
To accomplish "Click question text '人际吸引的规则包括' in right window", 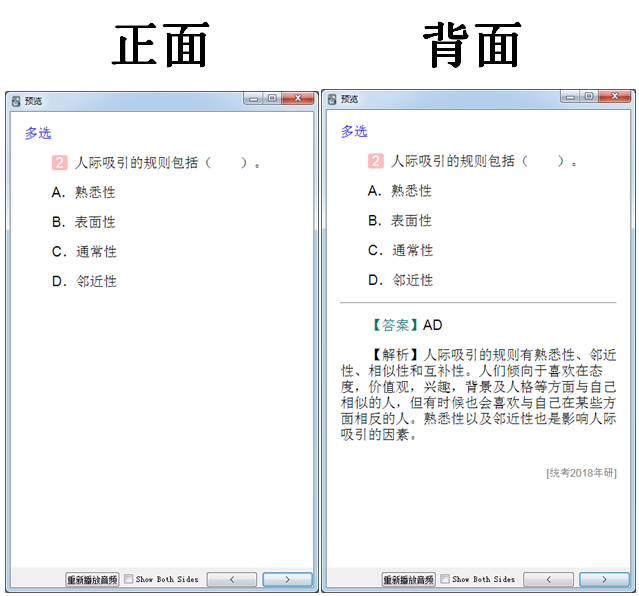I will pyautogui.click(x=453, y=161).
